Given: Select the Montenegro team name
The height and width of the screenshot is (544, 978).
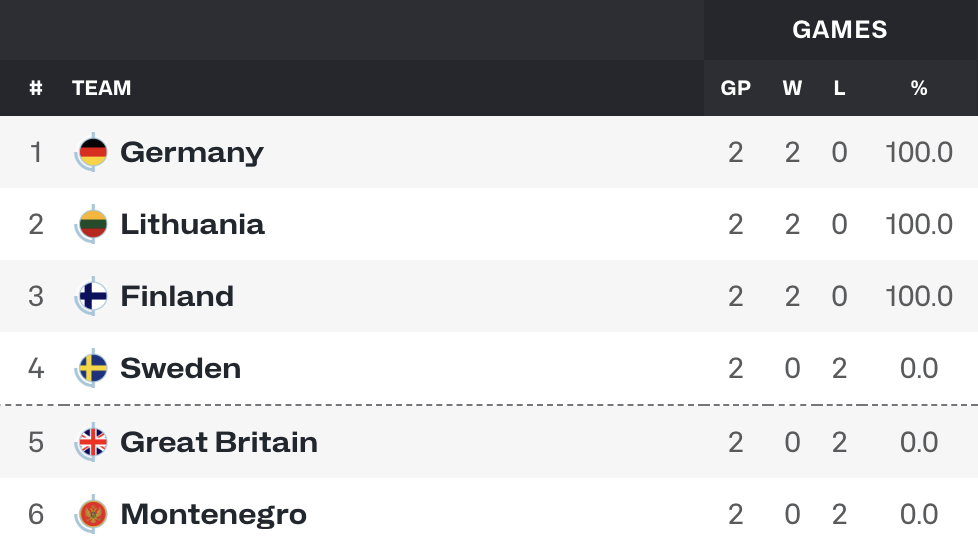Looking at the screenshot, I should (213, 515).
